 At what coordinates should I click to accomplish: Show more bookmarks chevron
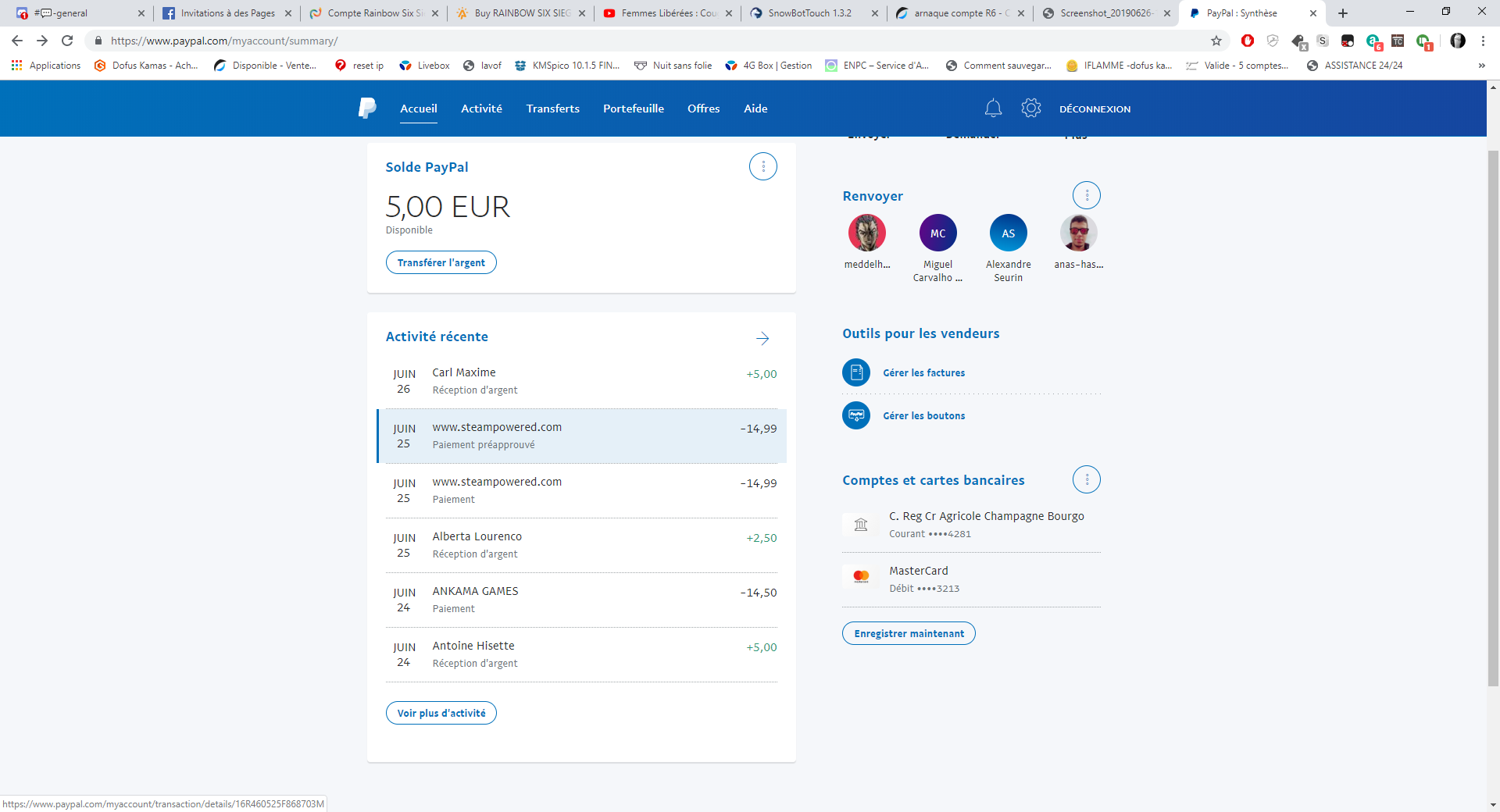[1482, 66]
